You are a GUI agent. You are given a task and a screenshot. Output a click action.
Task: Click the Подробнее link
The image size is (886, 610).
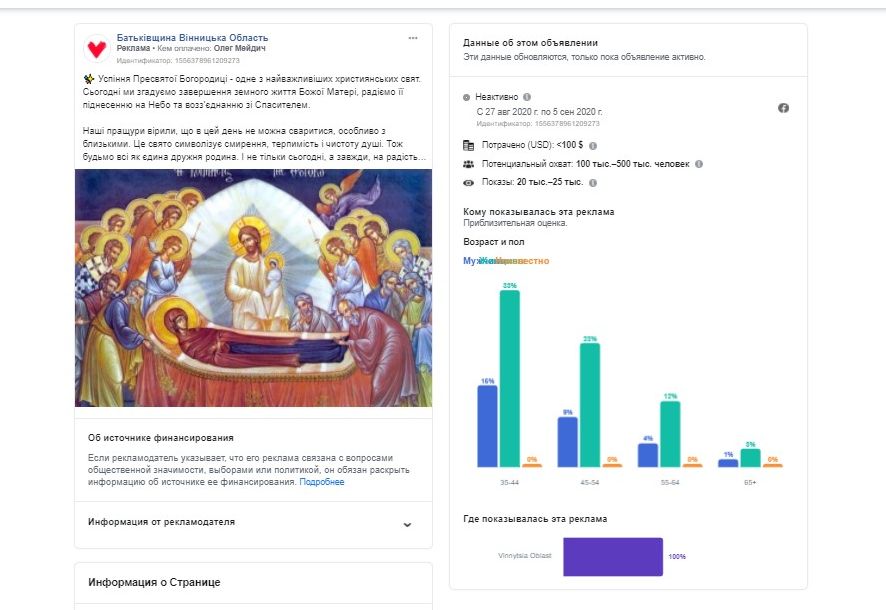pyautogui.click(x=322, y=482)
